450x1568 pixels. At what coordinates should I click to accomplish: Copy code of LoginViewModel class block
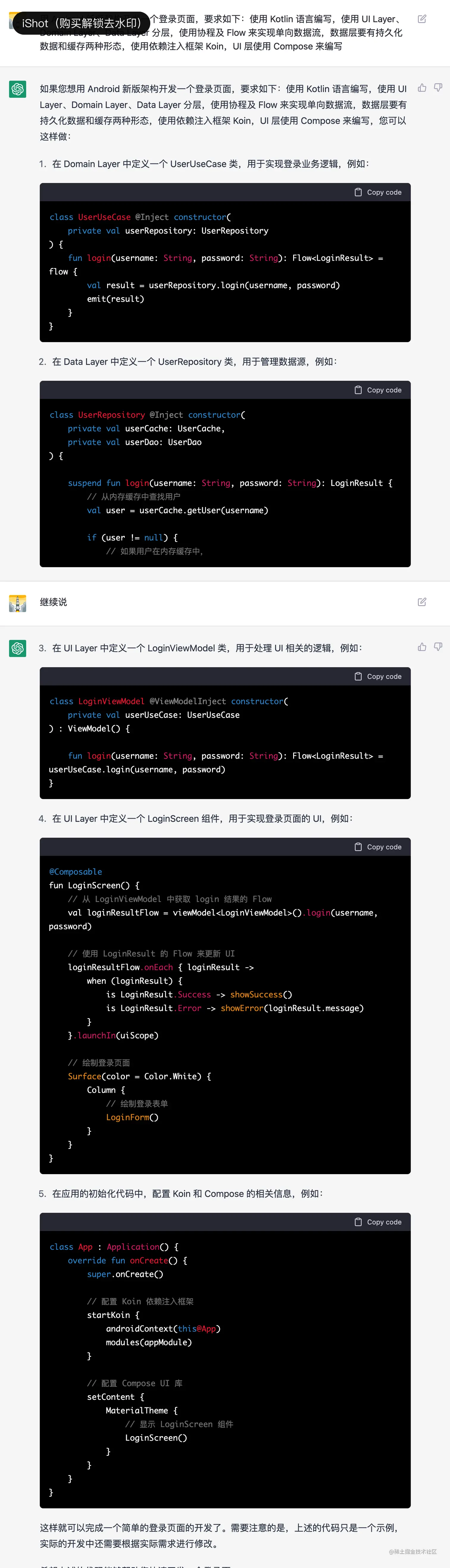pyautogui.click(x=378, y=676)
